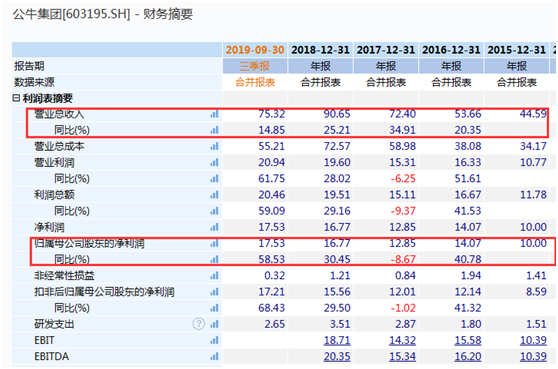The image size is (558, 369).
Task: Click the 营业总收入 row label
Action: pyautogui.click(x=59, y=114)
